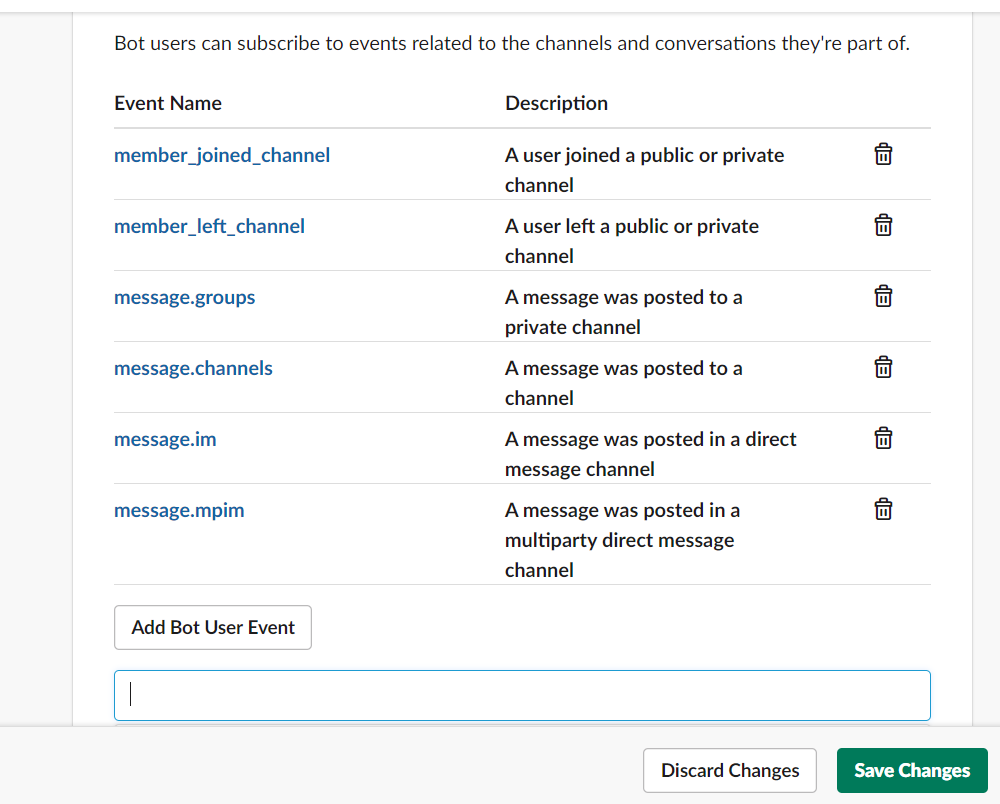Click description text for message.mpim event
Screen dimensions: 1000x804
point(620,540)
